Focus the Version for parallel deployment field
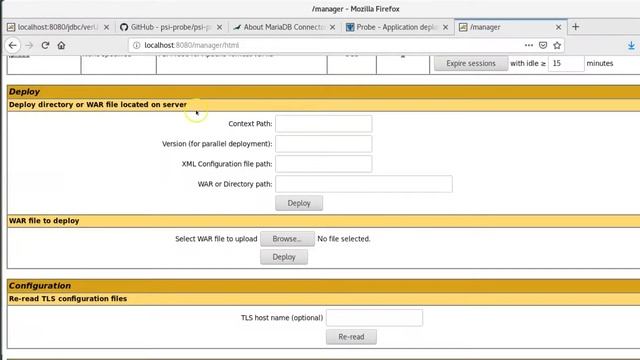Image resolution: width=640 pixels, height=360 pixels. coord(324,144)
